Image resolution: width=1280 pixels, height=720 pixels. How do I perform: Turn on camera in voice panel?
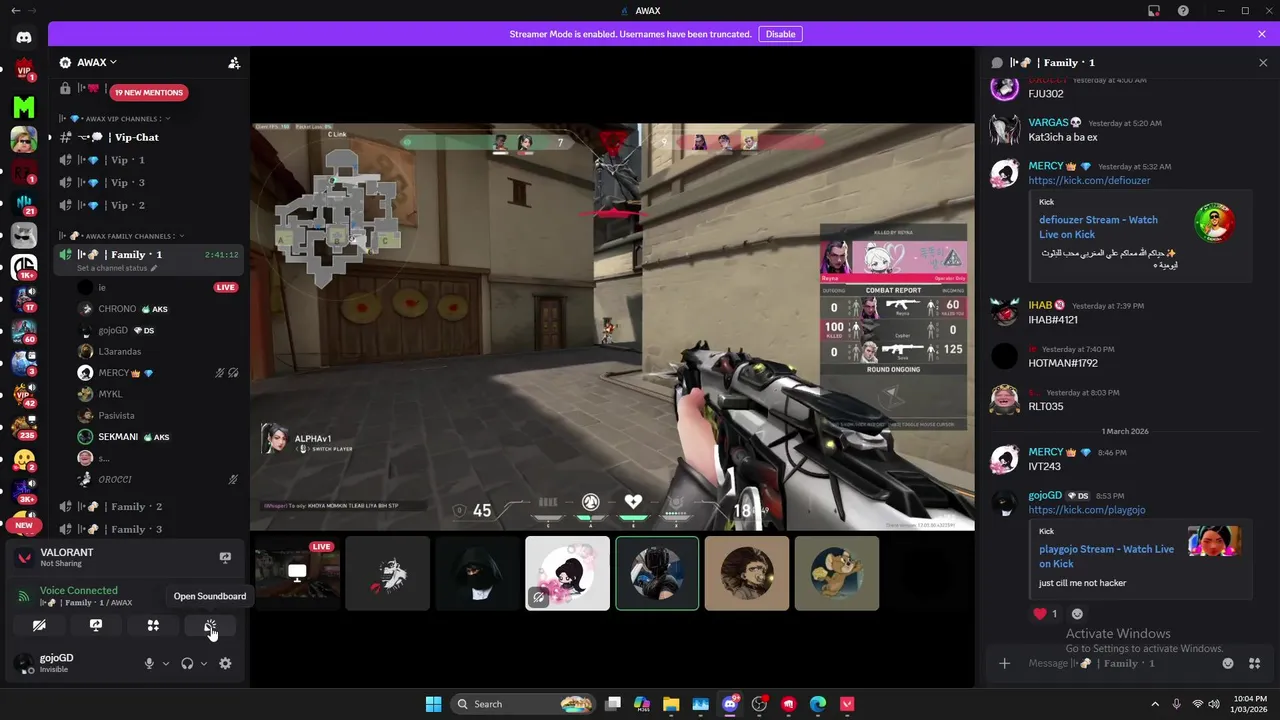(39, 625)
